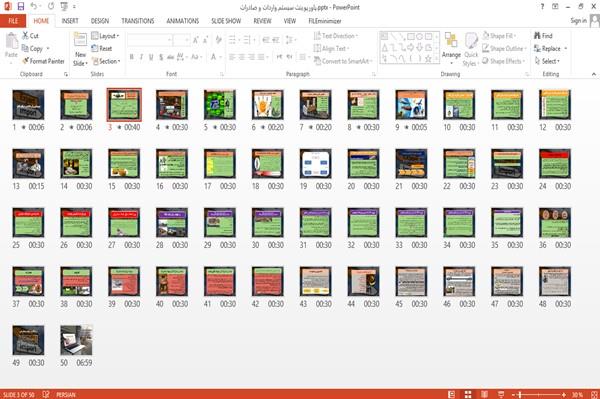Click the Sign in link
This screenshot has height=399, width=600.
578,21
